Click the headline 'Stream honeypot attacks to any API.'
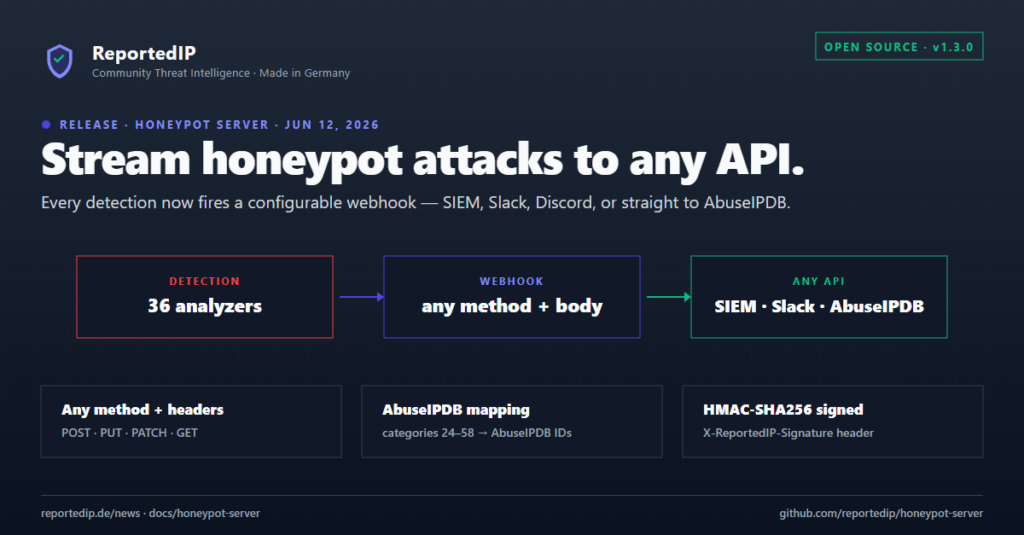The height and width of the screenshot is (535, 1024). pyautogui.click(x=422, y=160)
